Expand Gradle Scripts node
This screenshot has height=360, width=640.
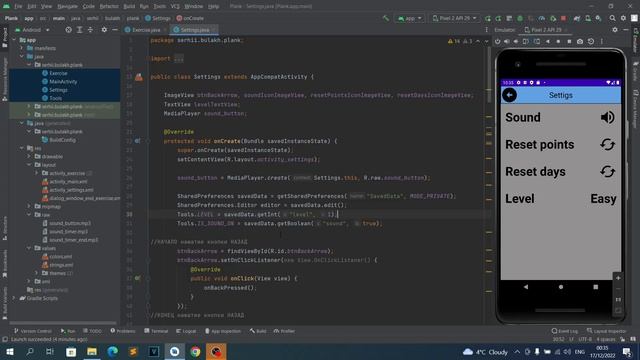pos(14,298)
